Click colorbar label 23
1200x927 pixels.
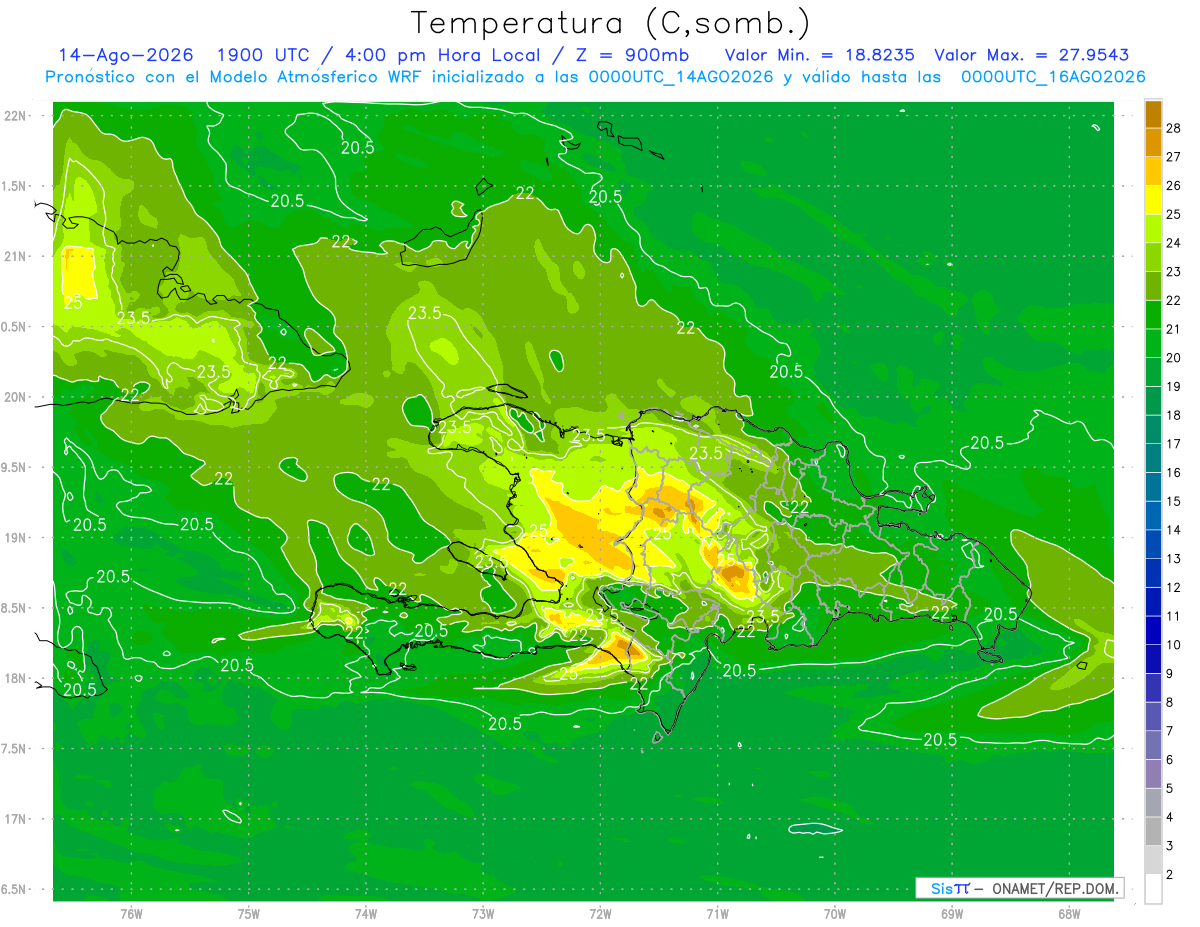tap(1174, 271)
